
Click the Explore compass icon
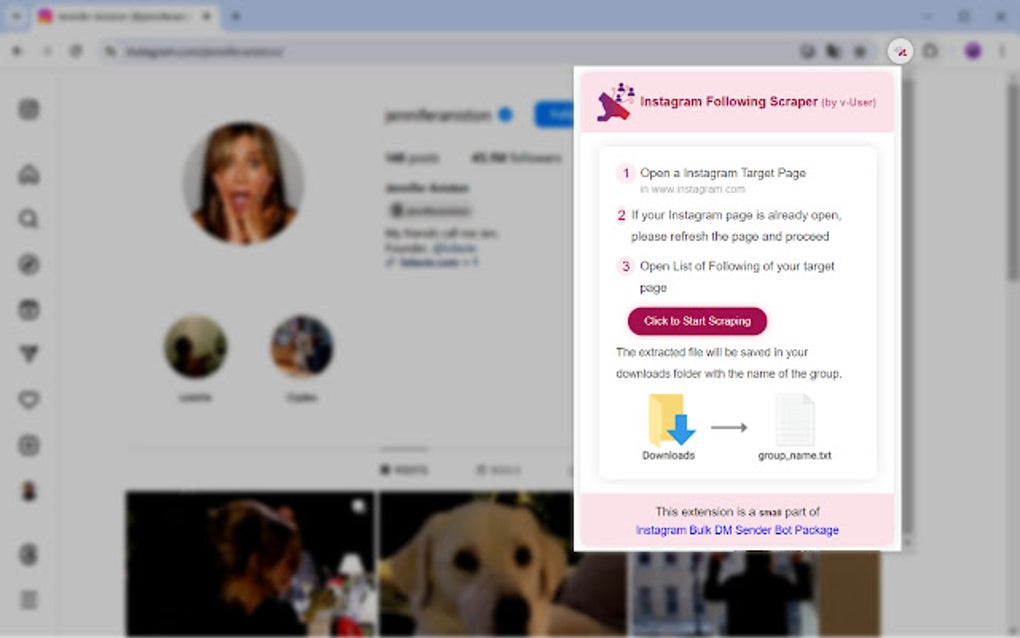[29, 264]
